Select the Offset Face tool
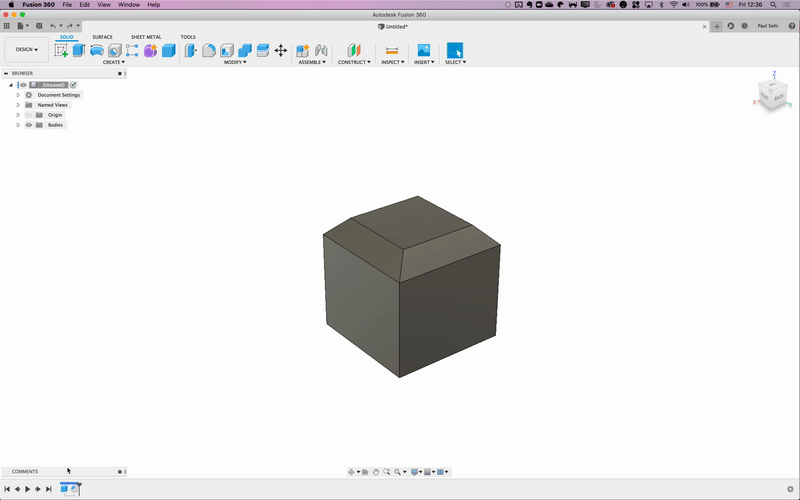800x500 pixels. 263,50
